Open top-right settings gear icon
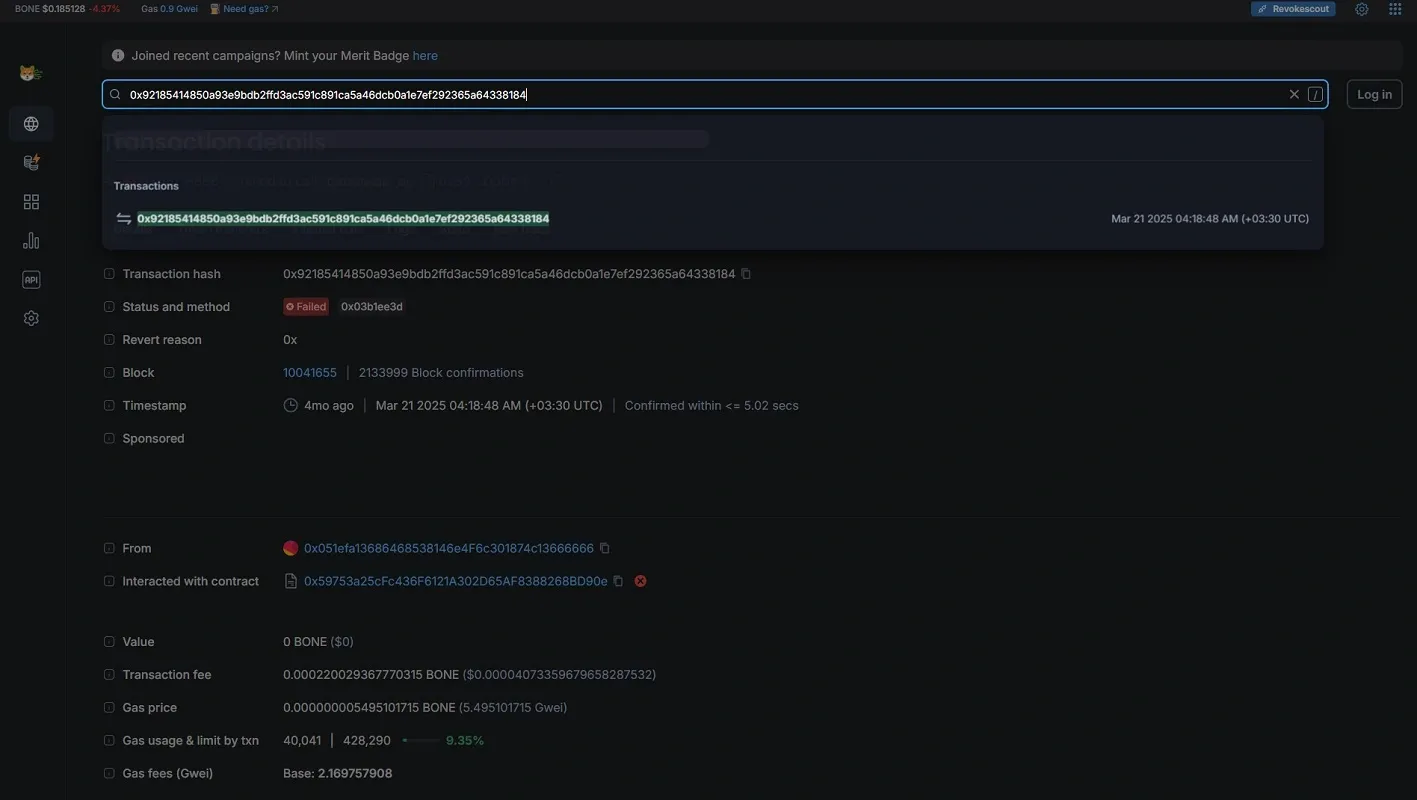Image resolution: width=1417 pixels, height=800 pixels. coord(1362,9)
